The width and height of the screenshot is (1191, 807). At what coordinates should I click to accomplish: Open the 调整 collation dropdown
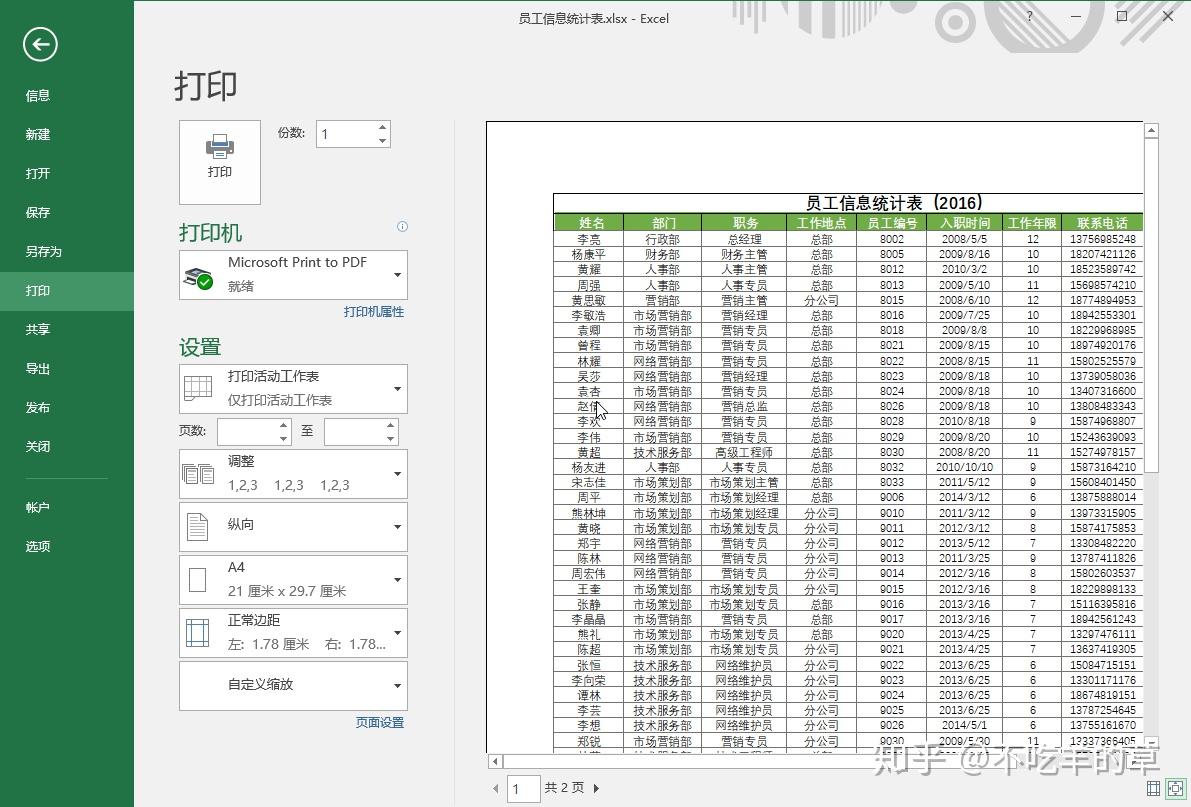click(x=293, y=473)
